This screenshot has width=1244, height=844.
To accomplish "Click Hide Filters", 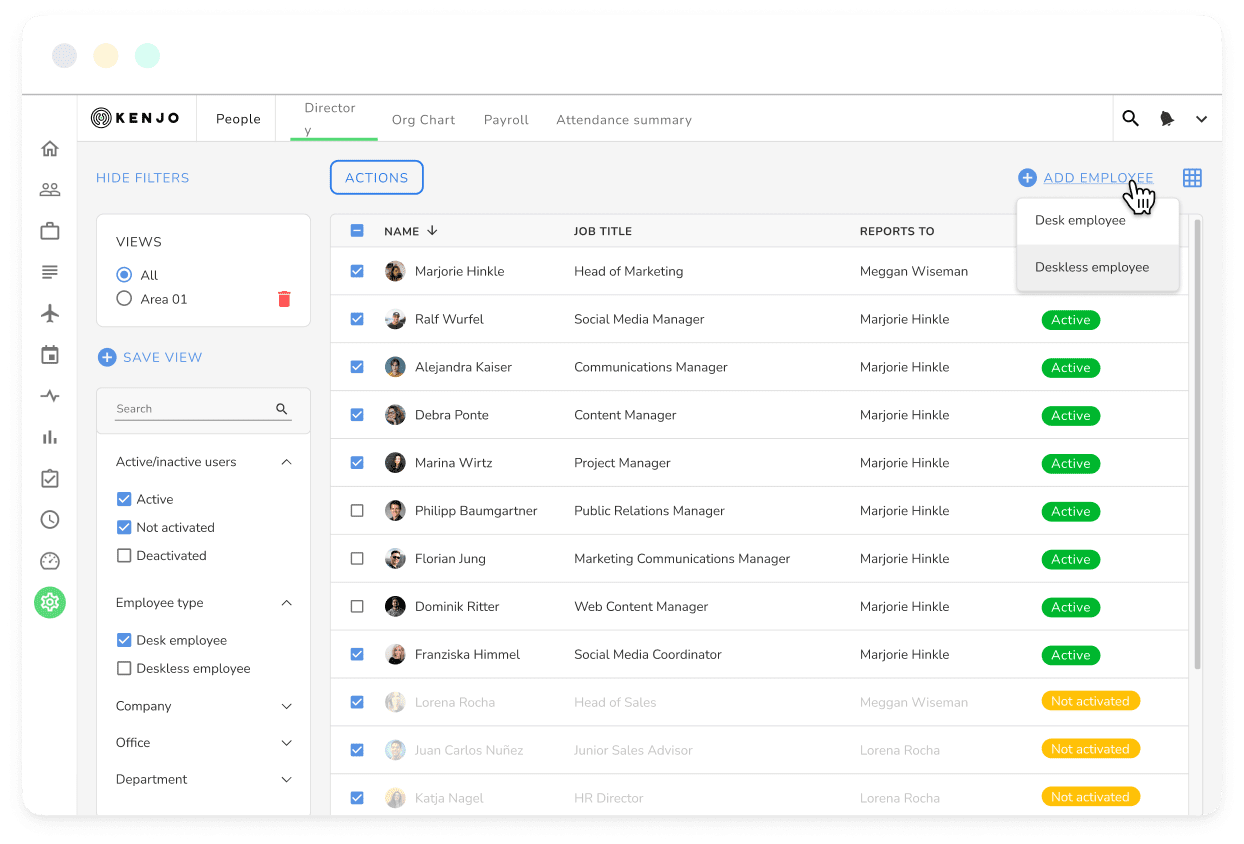I will pyautogui.click(x=143, y=178).
